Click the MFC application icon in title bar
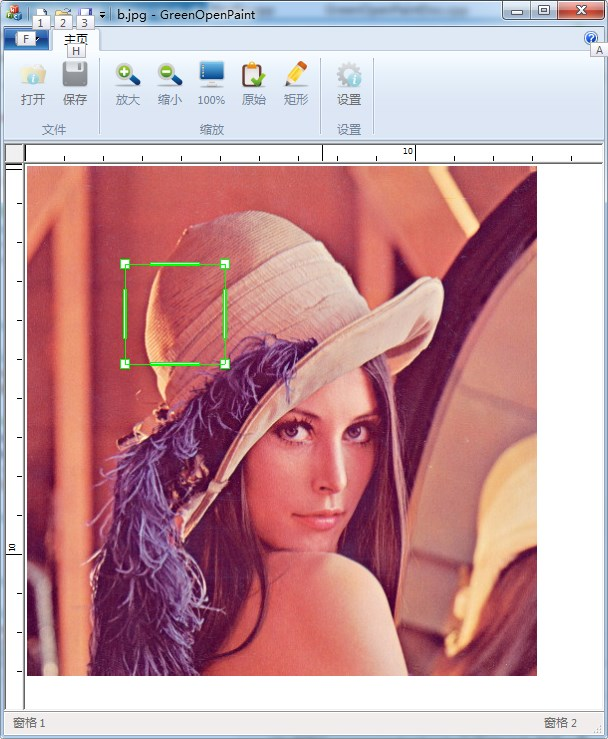608x739 pixels. pyautogui.click(x=14, y=13)
